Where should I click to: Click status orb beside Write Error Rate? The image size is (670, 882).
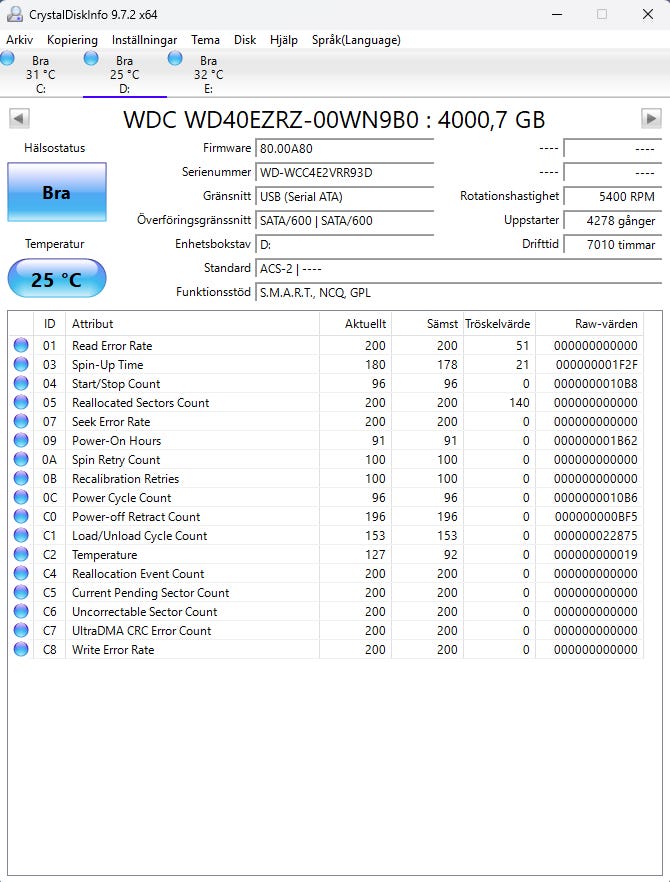click(21, 650)
